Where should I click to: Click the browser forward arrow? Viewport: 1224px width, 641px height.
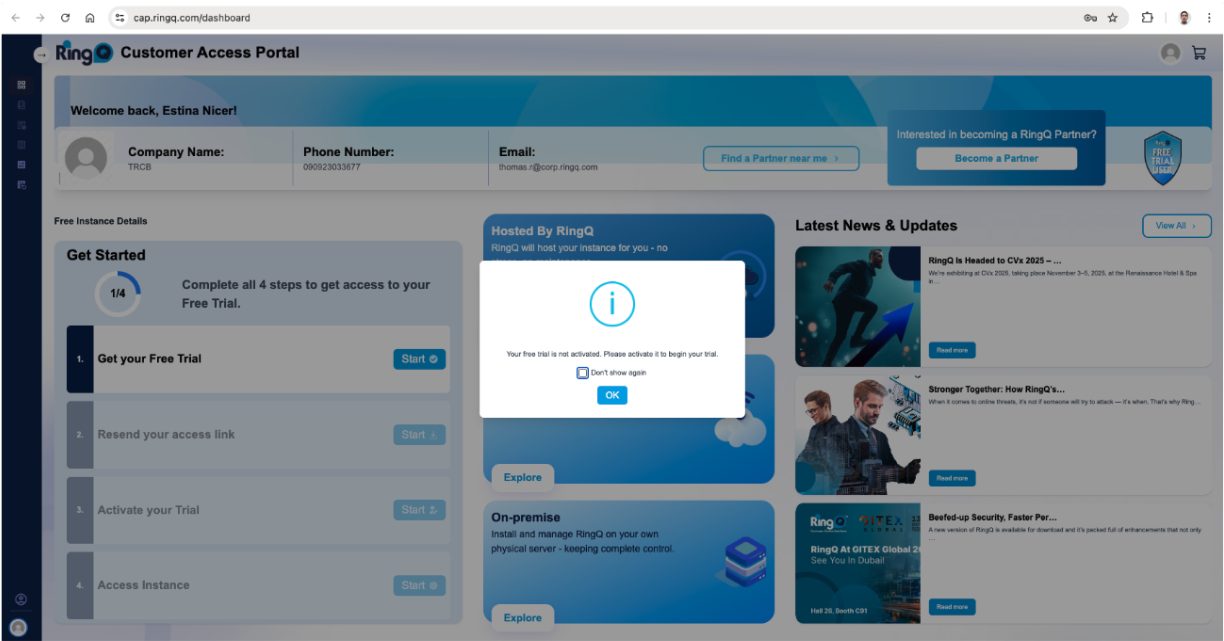[39, 18]
